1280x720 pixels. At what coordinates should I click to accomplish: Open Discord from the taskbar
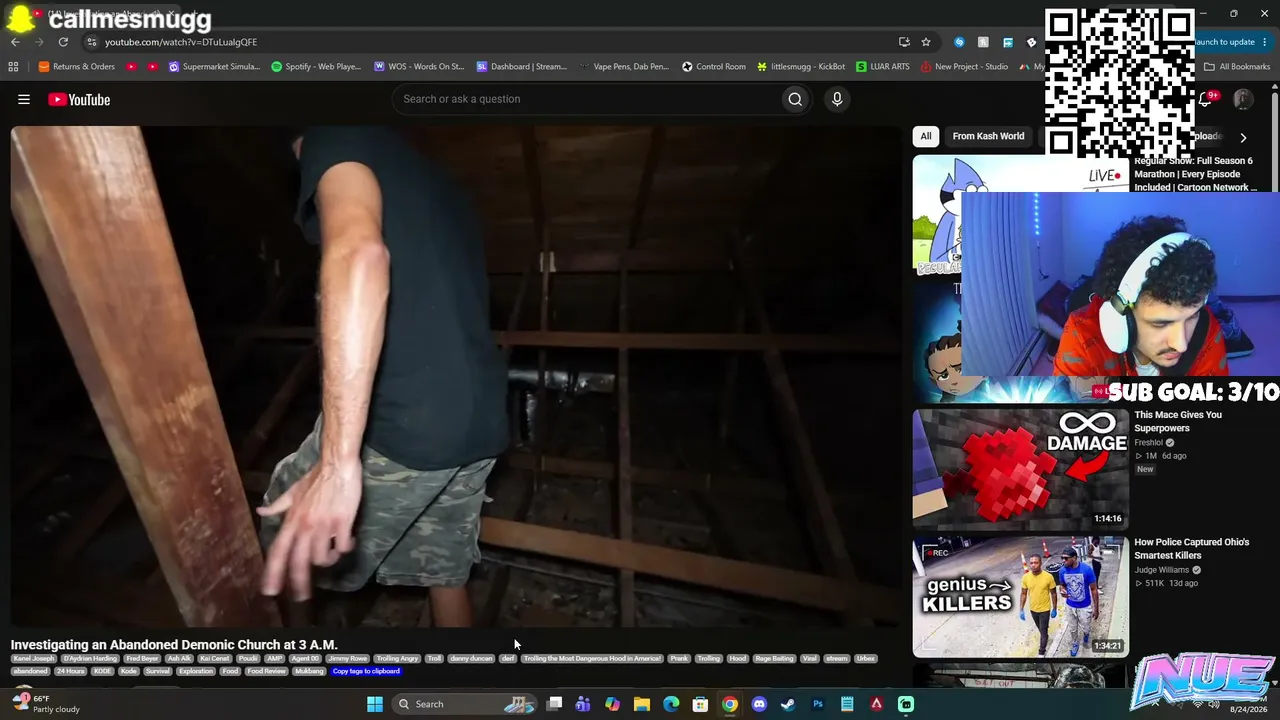click(759, 704)
